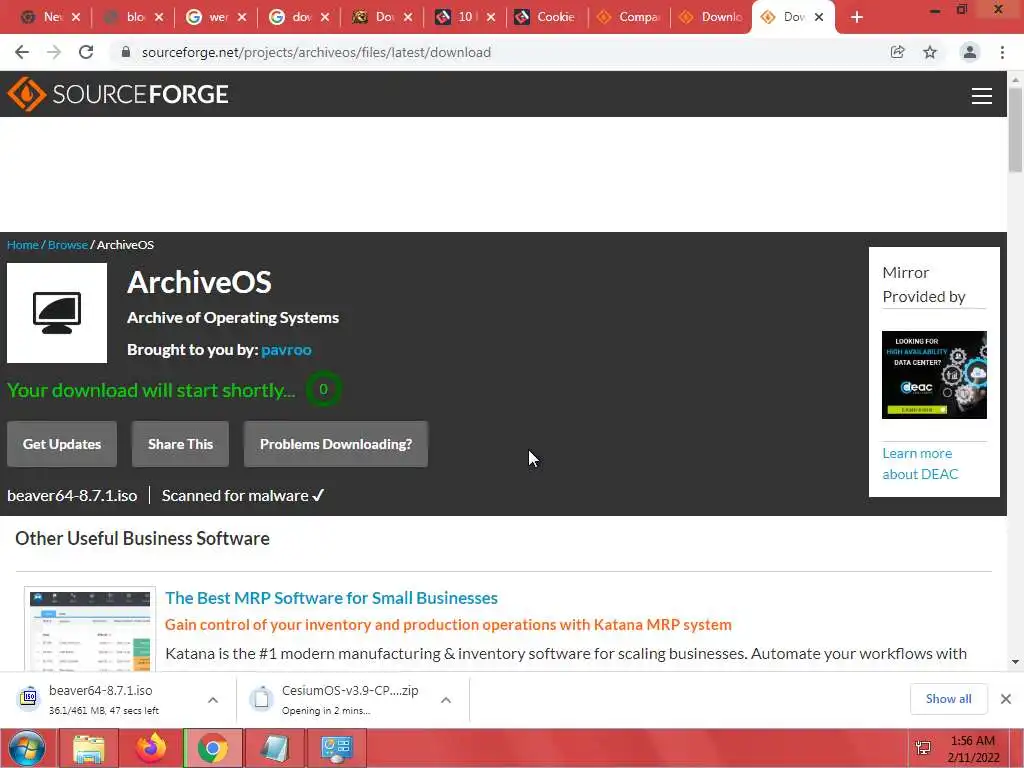Expand CesiumOS zip download options chevron
The image size is (1024, 768).
click(x=446, y=700)
